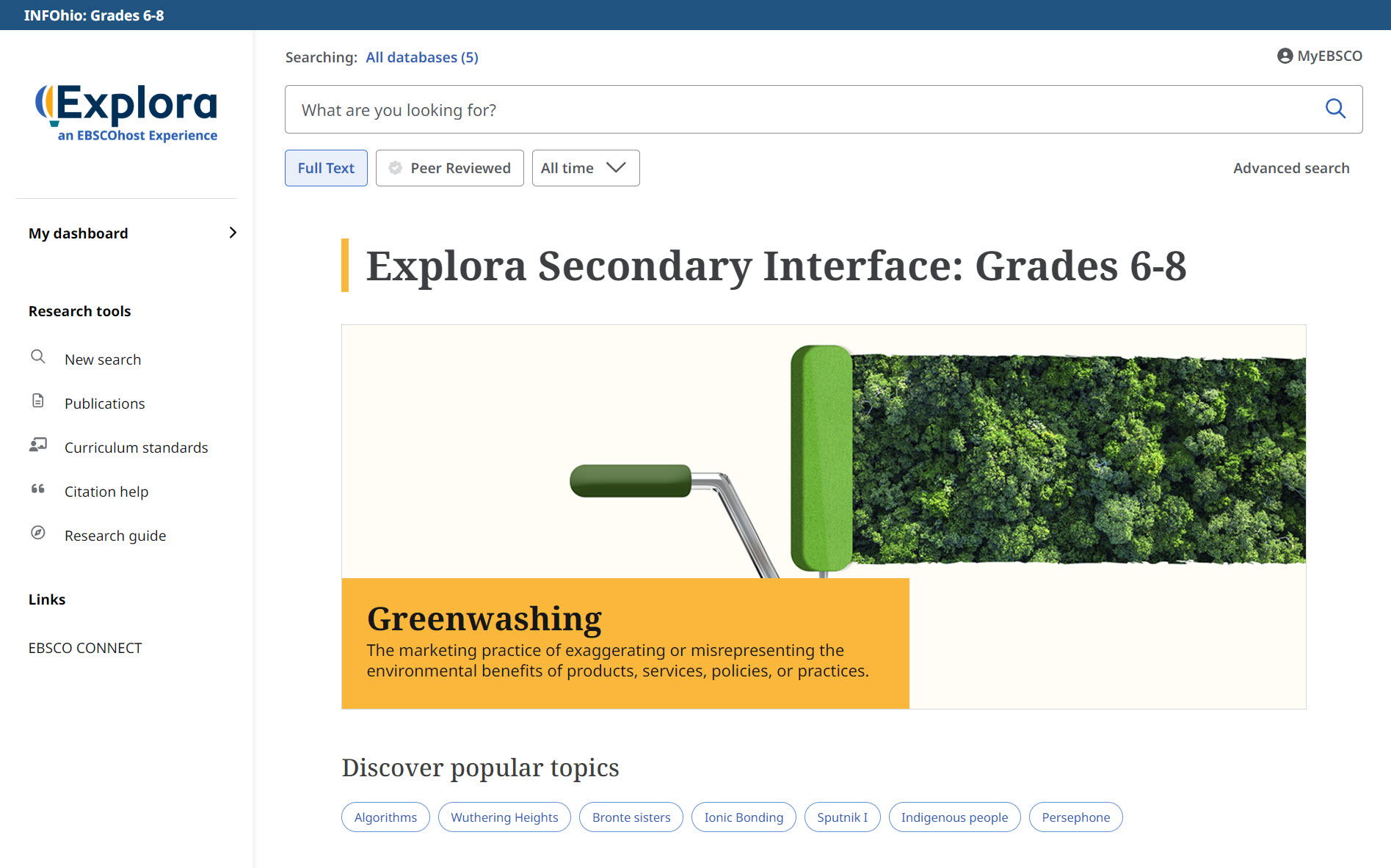Screen dimensions: 1391x868
Task: Click the Greenwashing headline
Action: (x=484, y=619)
